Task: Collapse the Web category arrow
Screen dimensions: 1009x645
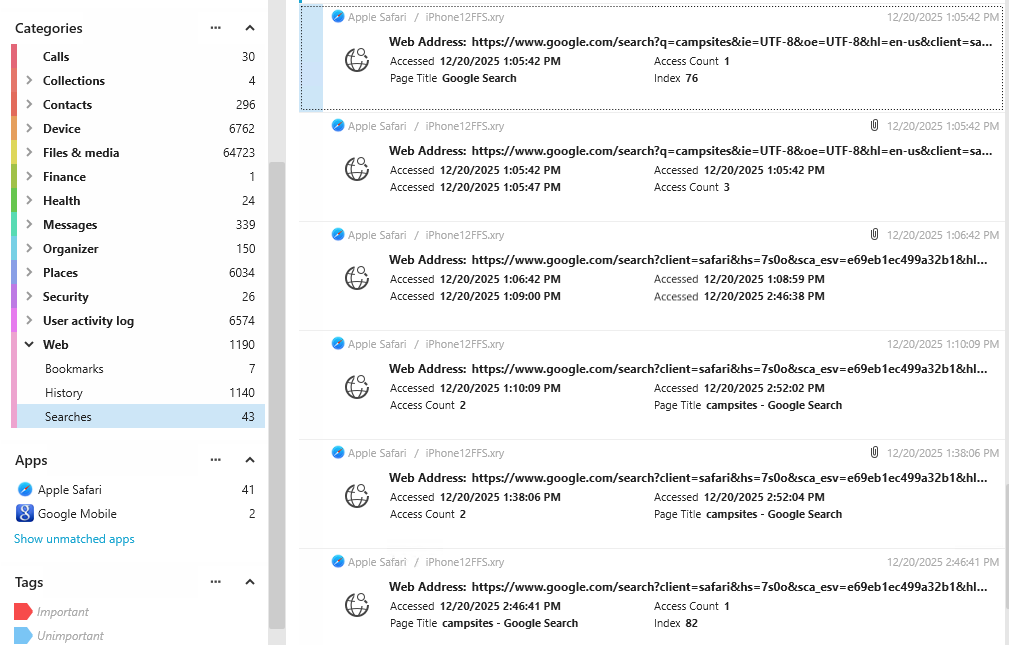Action: tap(29, 344)
